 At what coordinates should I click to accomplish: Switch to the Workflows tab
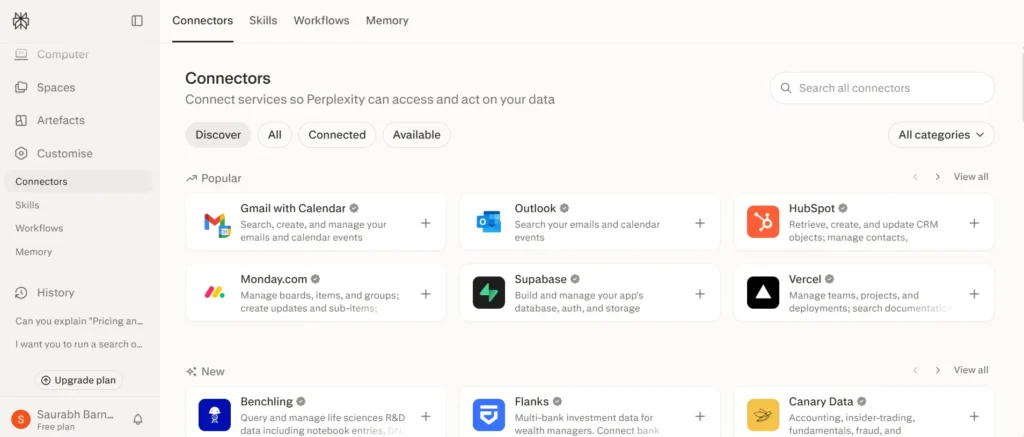[321, 20]
